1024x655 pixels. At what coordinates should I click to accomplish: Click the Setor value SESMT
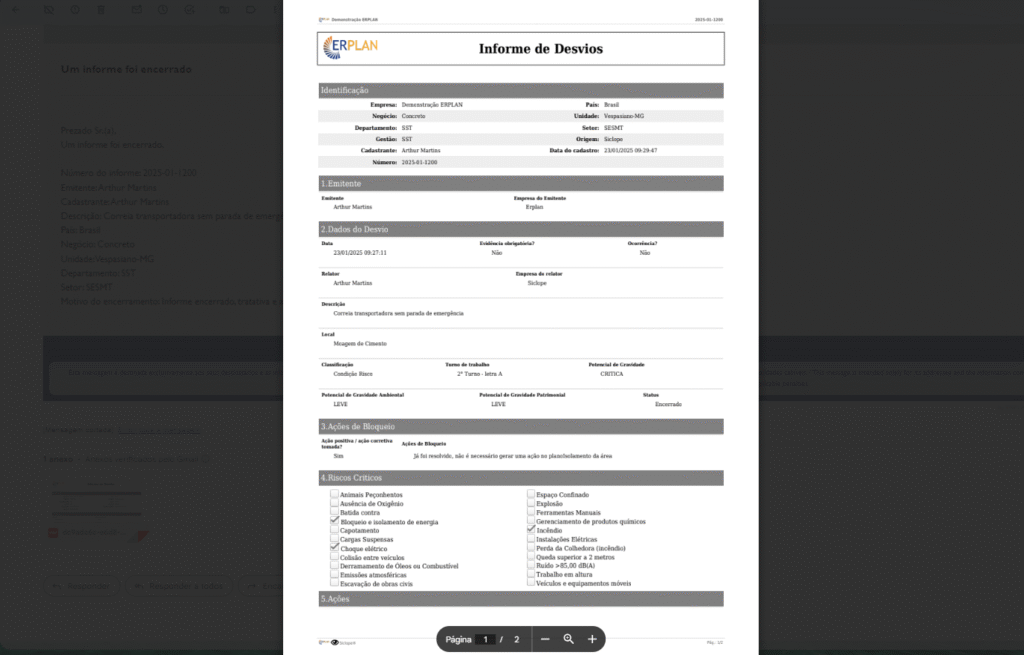(x=613, y=128)
